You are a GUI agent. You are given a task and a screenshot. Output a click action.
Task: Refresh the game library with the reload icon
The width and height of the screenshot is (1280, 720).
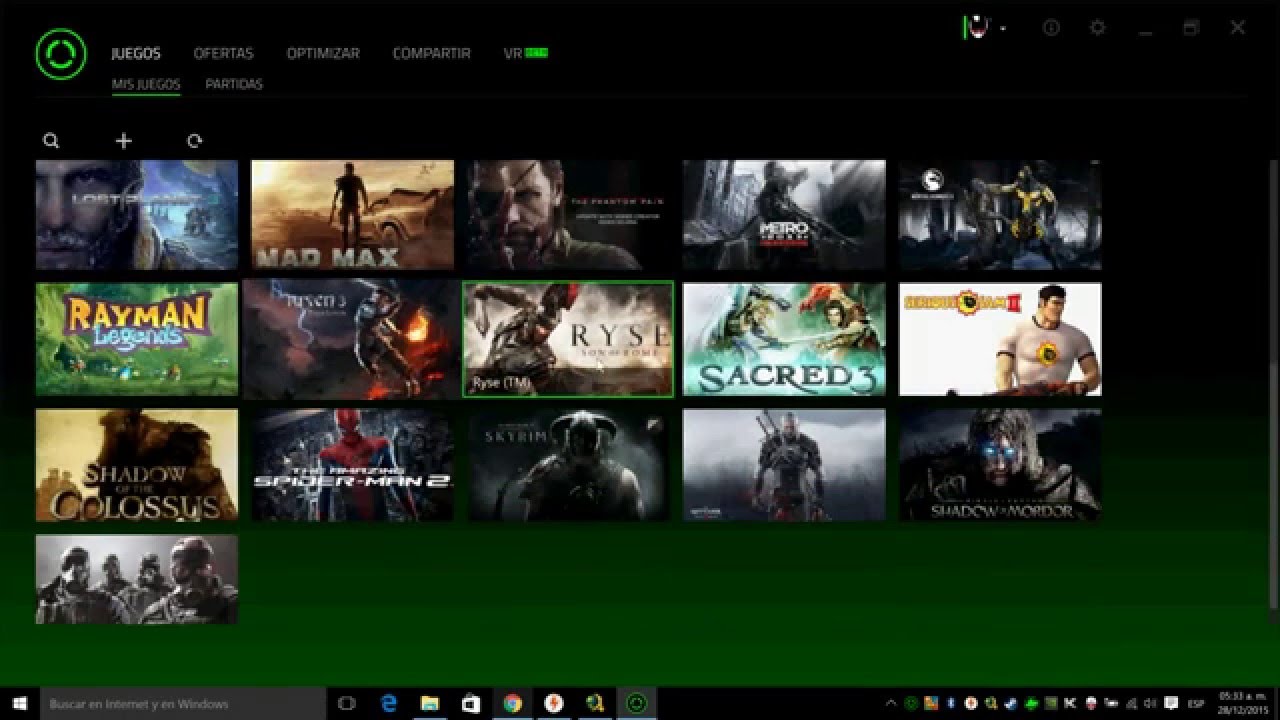[194, 141]
